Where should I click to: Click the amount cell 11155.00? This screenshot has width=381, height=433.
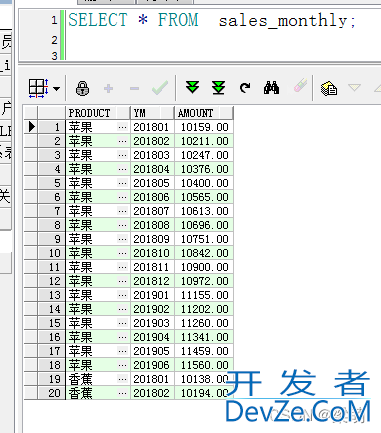tap(204, 295)
